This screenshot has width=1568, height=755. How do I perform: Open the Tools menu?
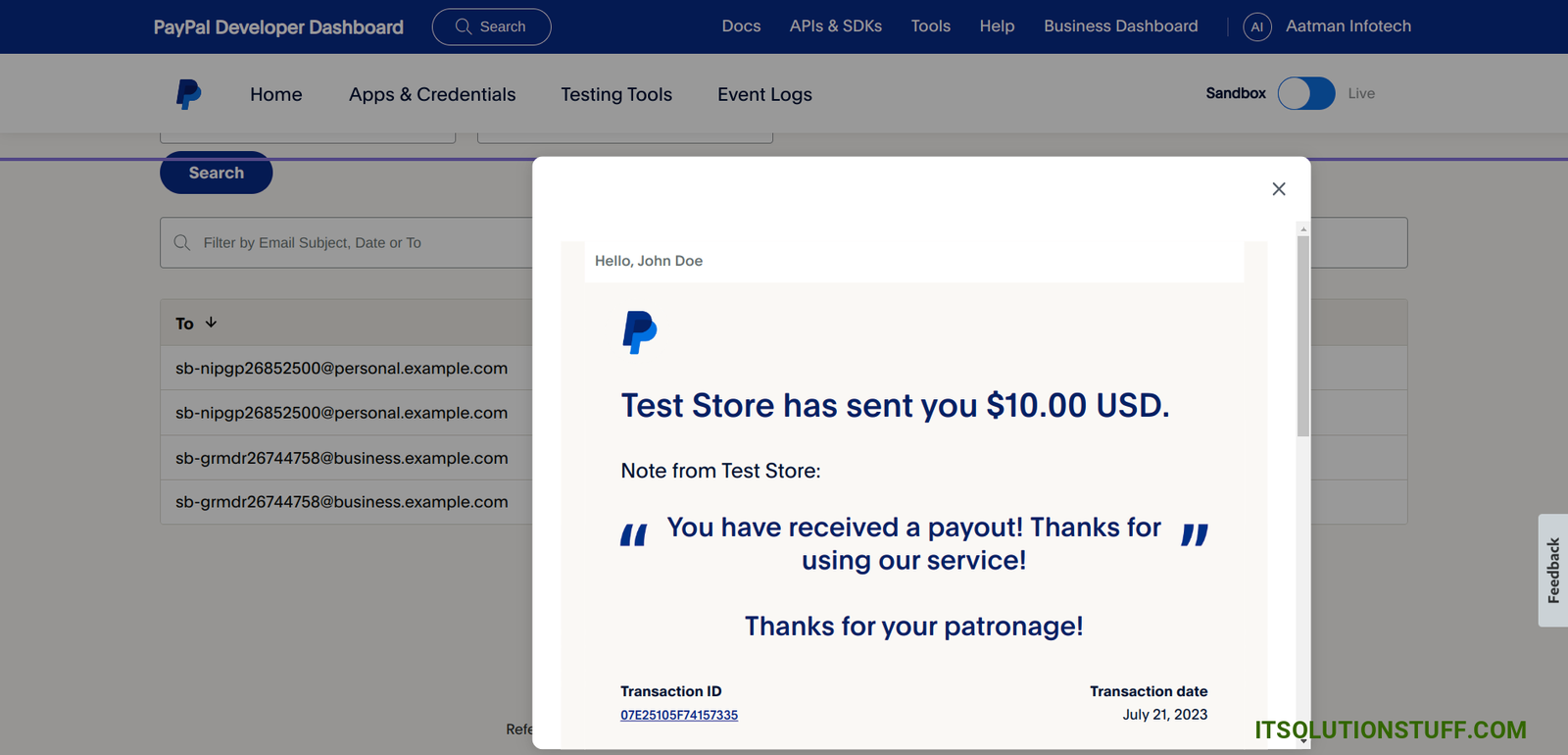point(930,26)
